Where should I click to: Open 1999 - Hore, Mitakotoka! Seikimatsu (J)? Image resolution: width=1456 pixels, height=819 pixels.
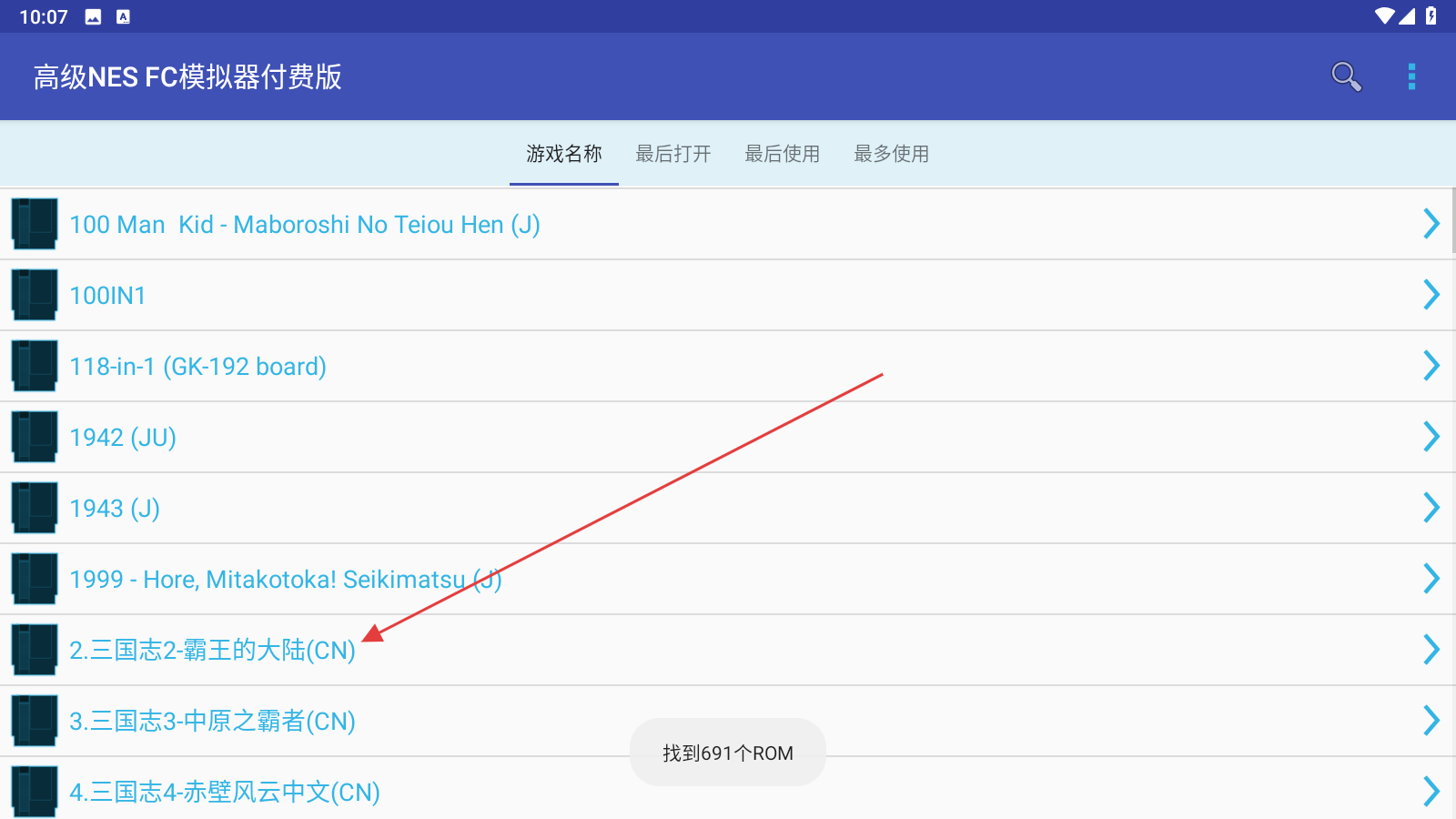728,579
